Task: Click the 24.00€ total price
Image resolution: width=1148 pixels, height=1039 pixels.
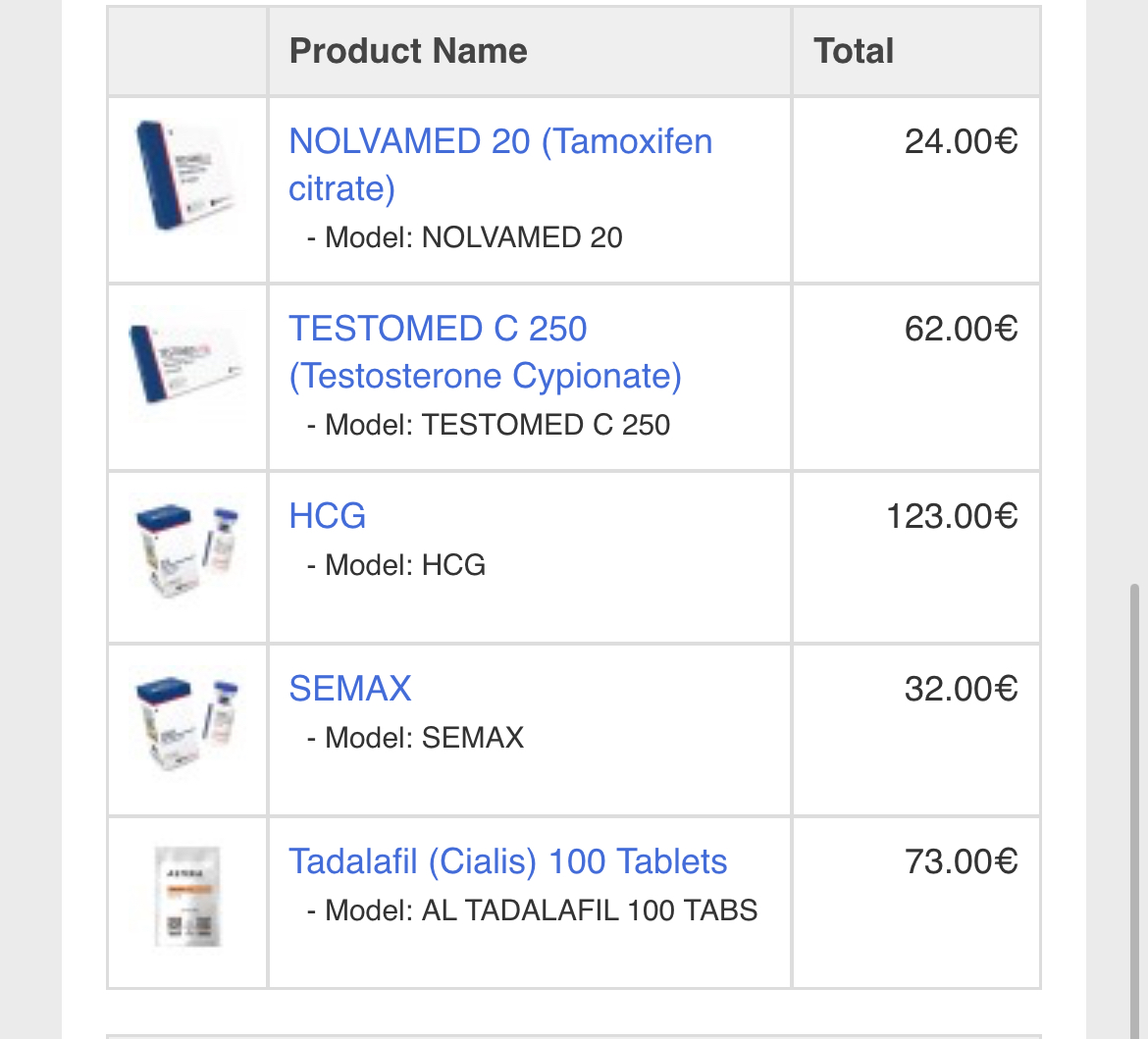Action: click(x=961, y=141)
